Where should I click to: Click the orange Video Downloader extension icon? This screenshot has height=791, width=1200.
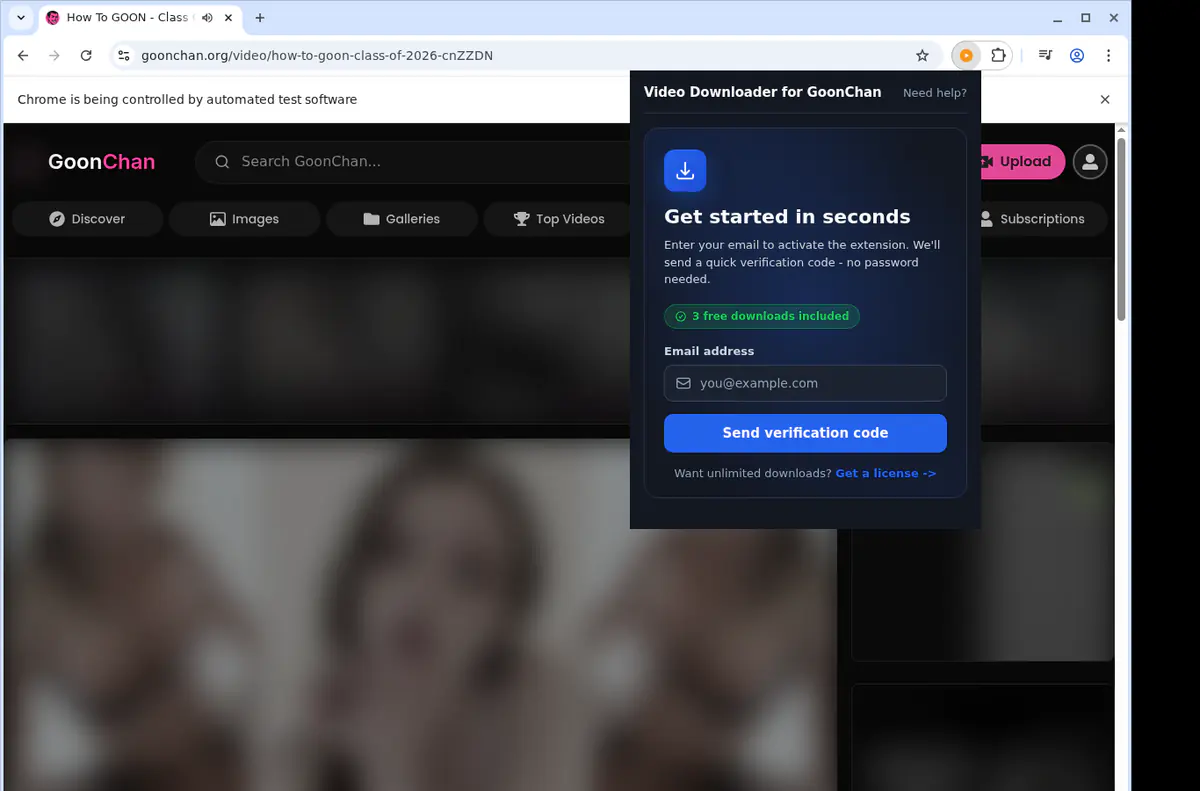point(966,56)
